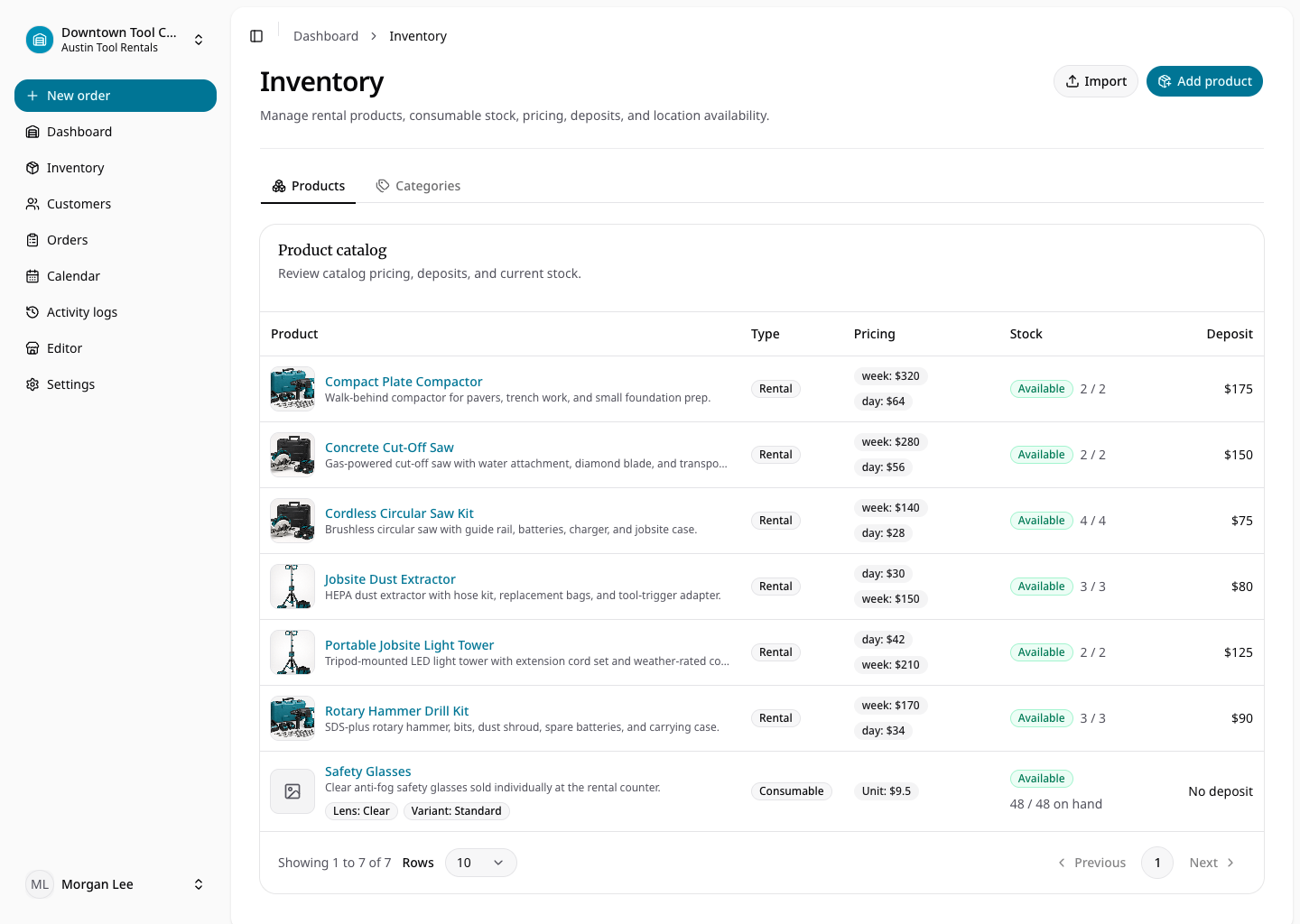Click the Import button
This screenshot has height=924, width=1300.
pos(1096,81)
